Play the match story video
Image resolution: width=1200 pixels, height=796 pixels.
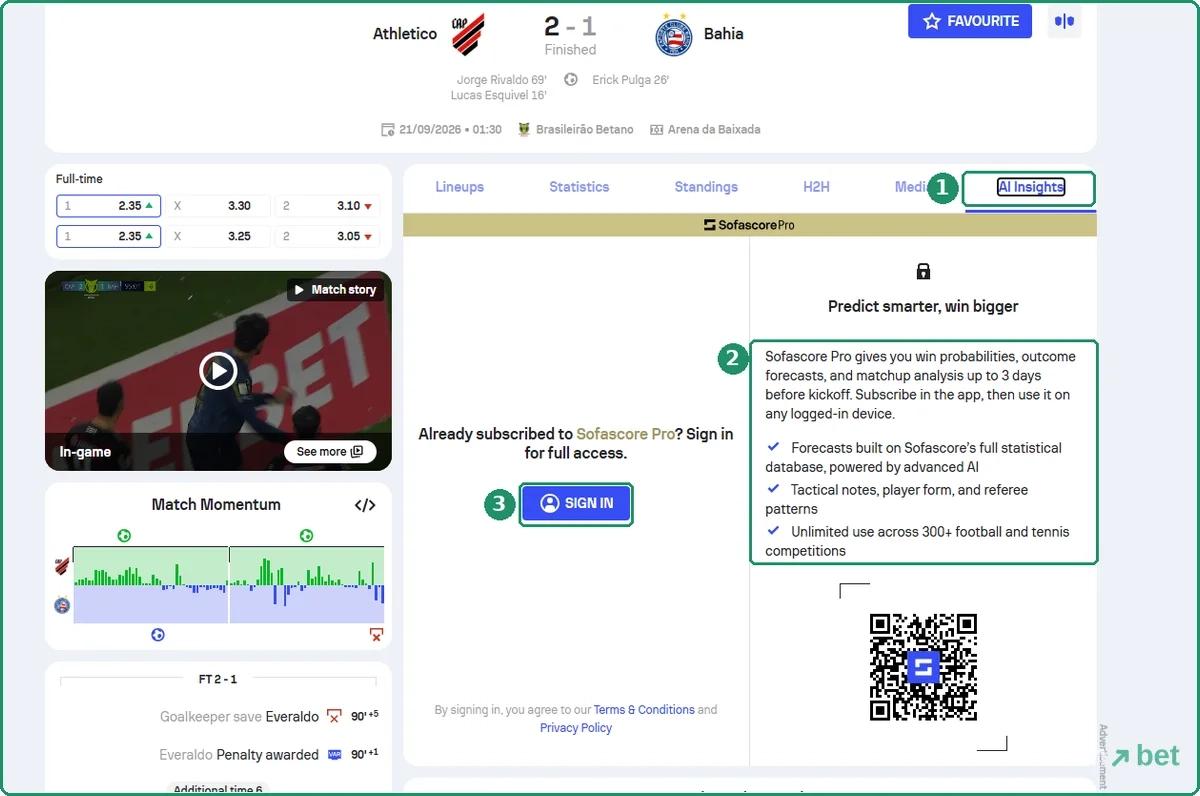pos(218,371)
